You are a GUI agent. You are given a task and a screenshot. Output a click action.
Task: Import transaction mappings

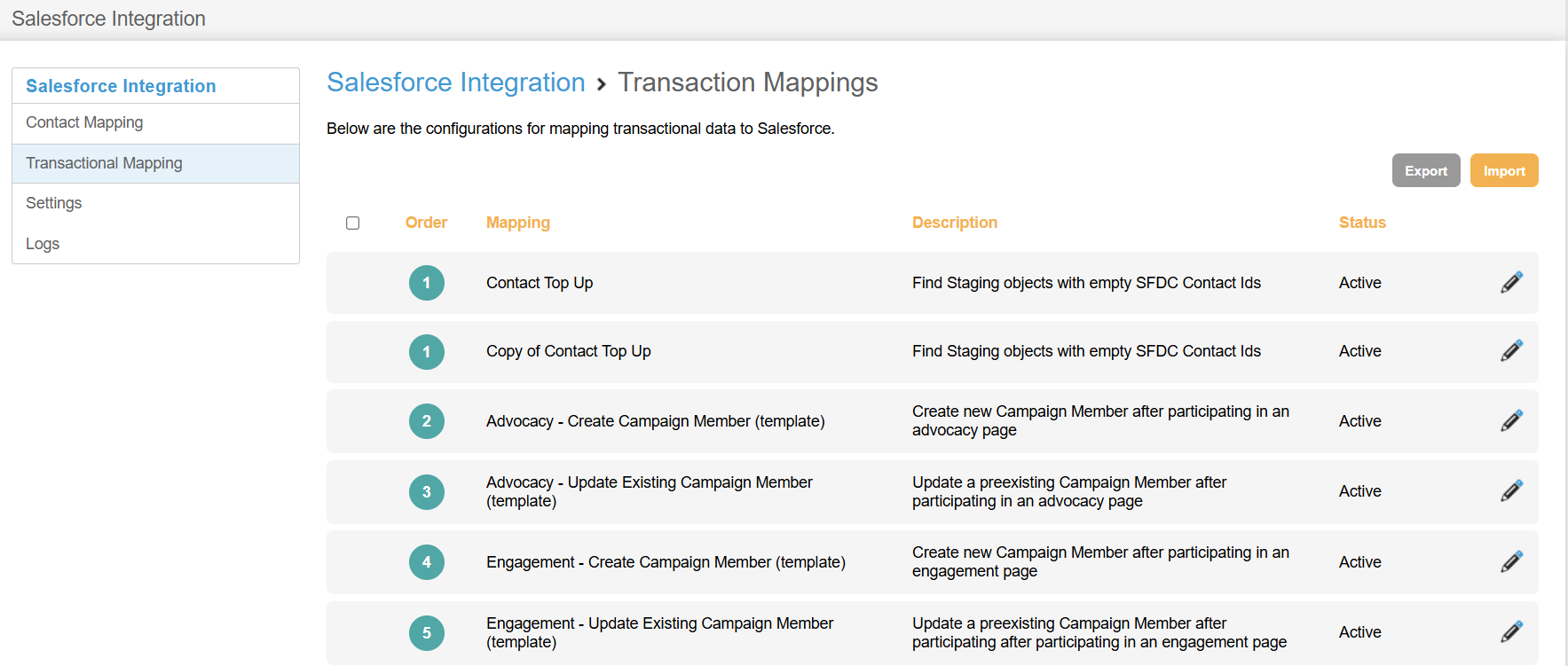click(1504, 169)
